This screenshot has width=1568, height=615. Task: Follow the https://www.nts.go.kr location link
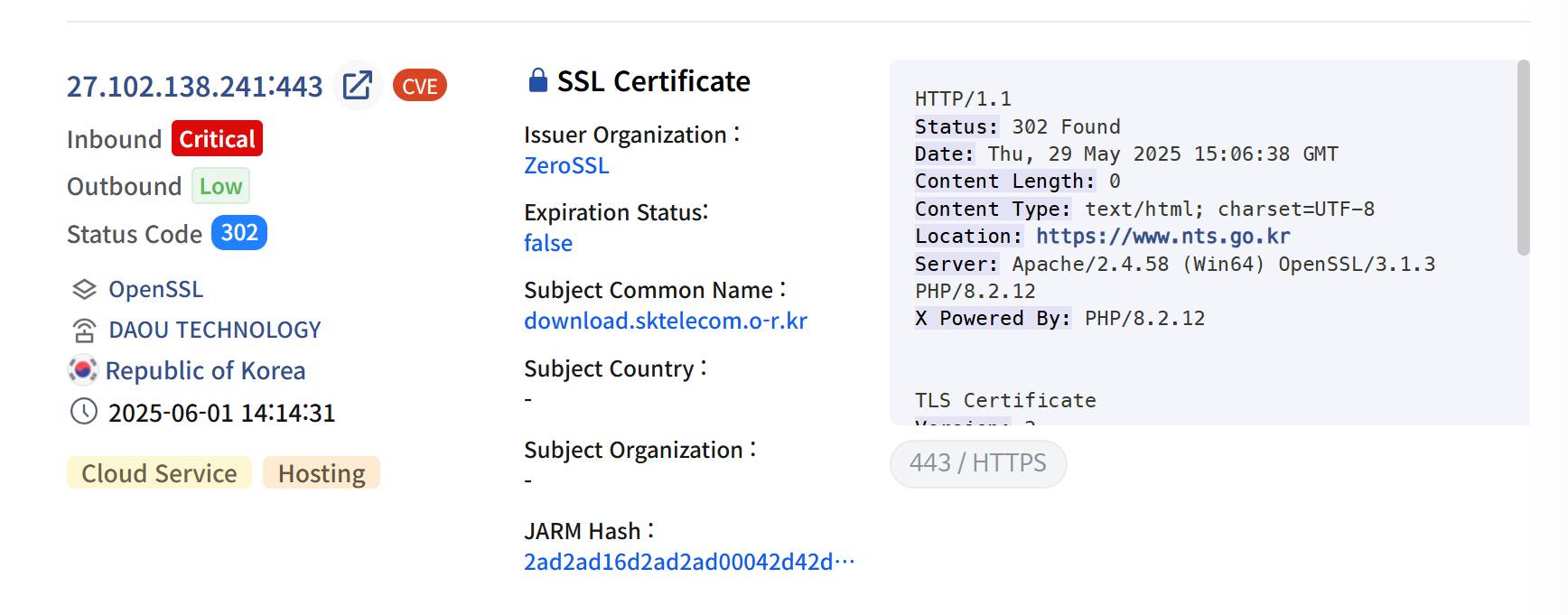(x=1162, y=237)
